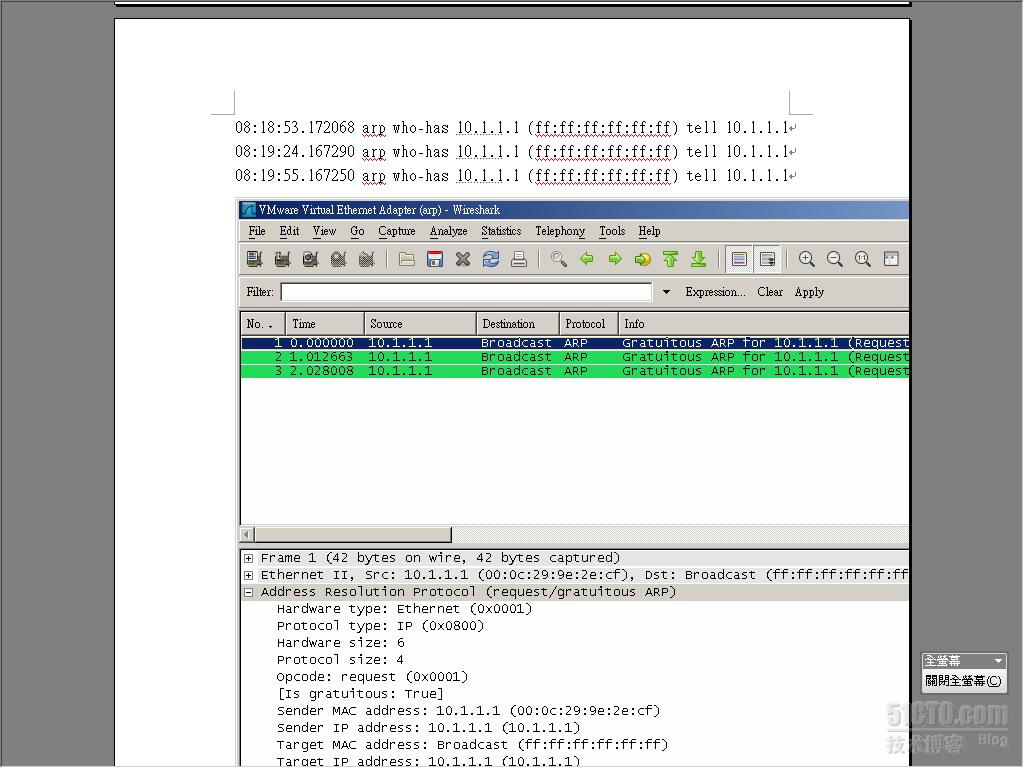Sort by the Source column header
This screenshot has width=1024, height=768.
(x=420, y=324)
